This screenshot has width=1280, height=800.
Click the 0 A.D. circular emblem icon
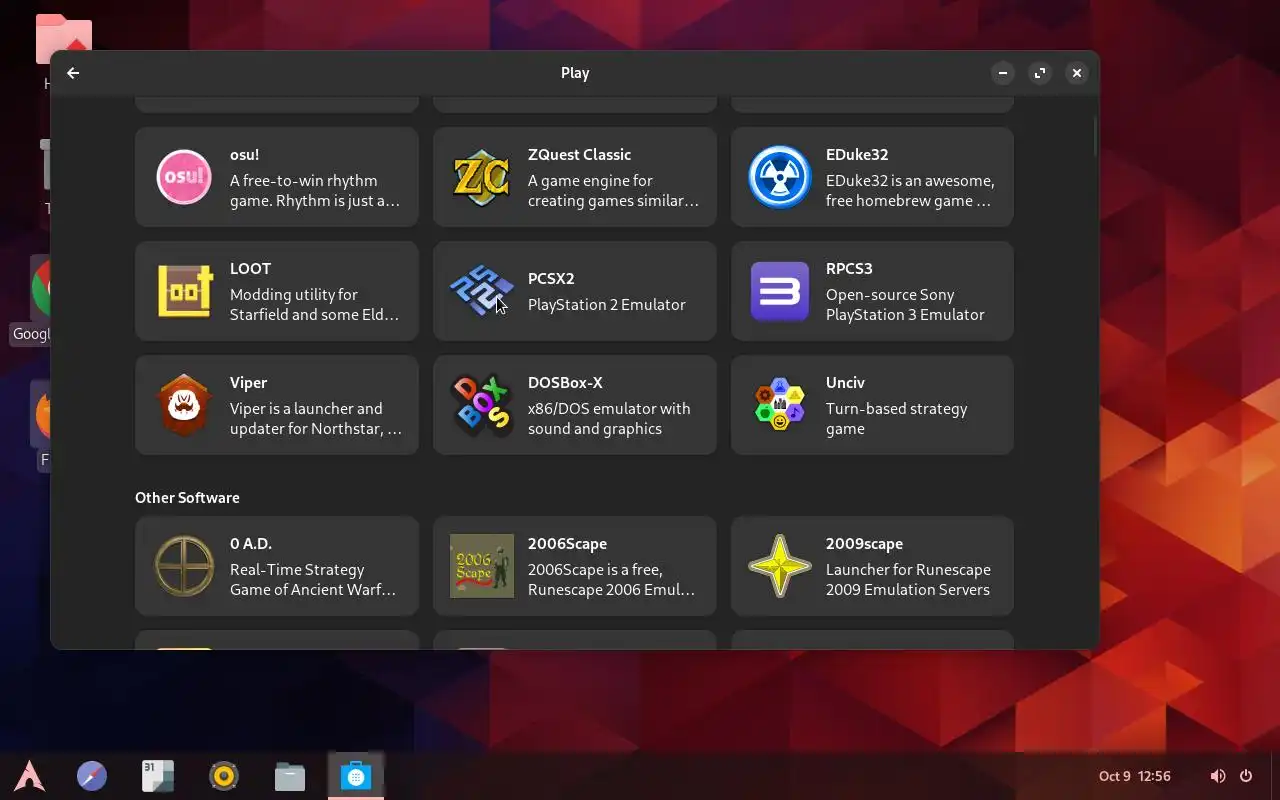pos(184,566)
